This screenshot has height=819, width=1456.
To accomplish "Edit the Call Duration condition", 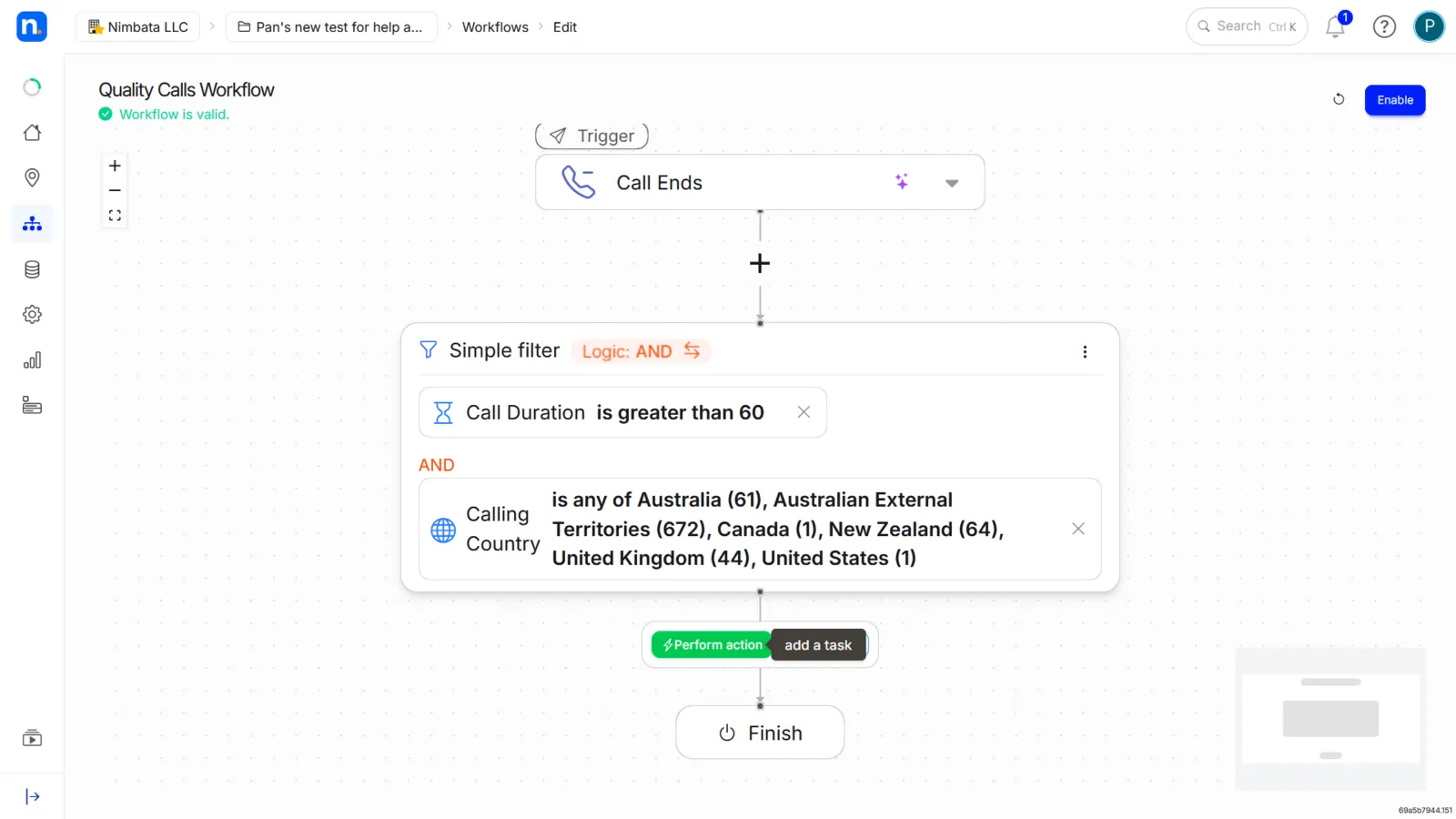I will click(622, 412).
